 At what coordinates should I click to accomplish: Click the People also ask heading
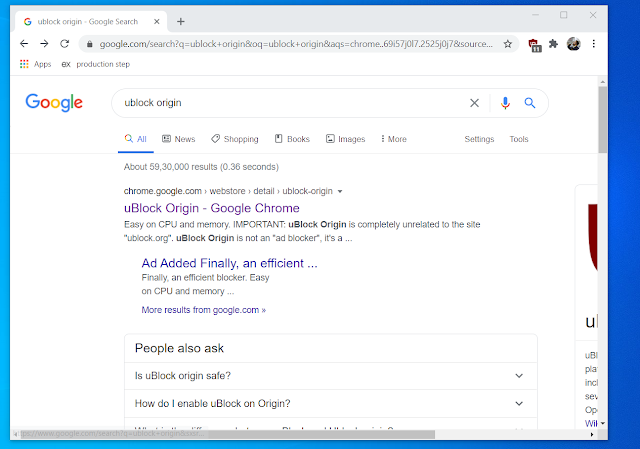(179, 348)
